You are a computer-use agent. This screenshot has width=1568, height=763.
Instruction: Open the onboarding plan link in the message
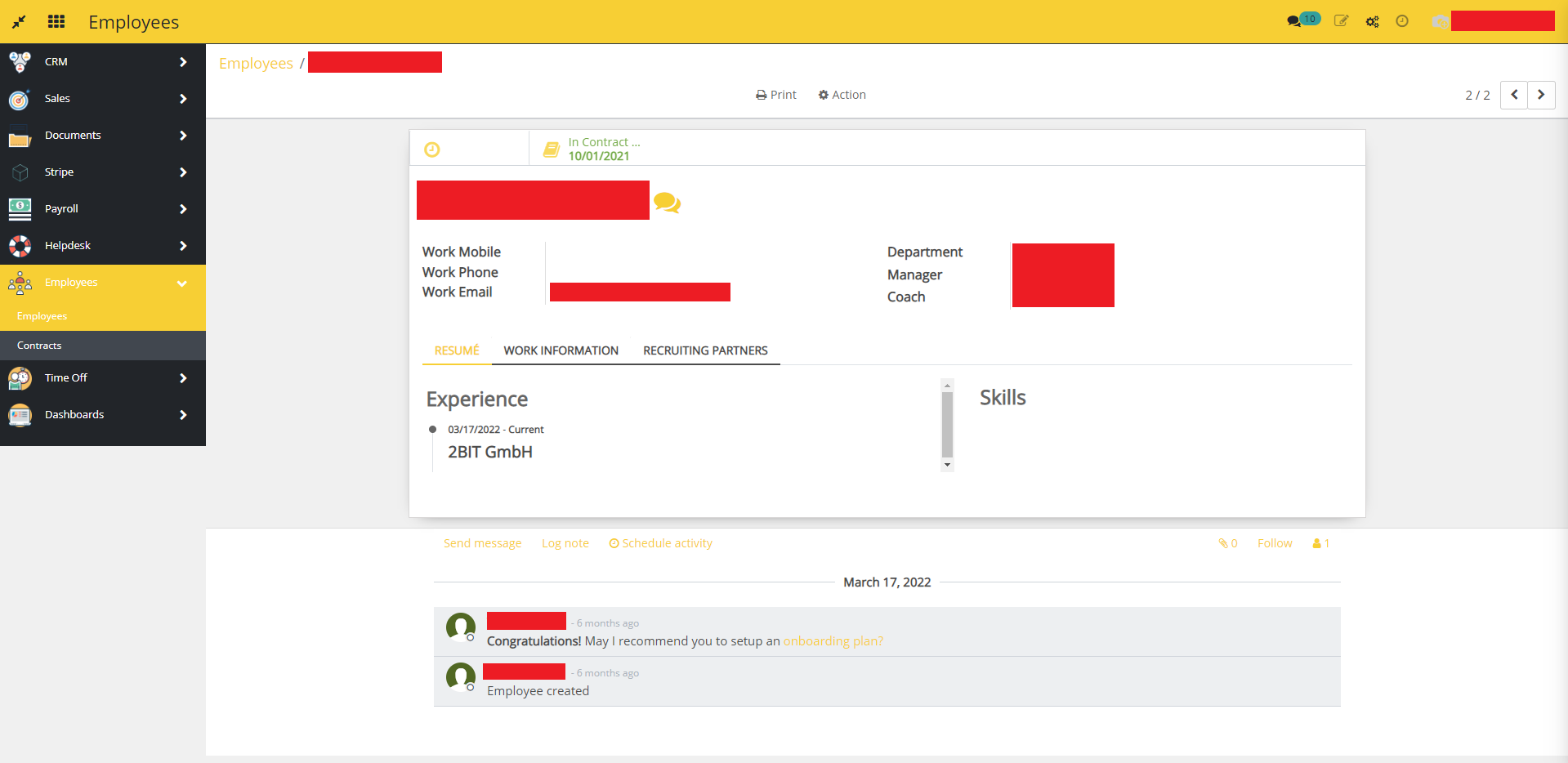830,640
